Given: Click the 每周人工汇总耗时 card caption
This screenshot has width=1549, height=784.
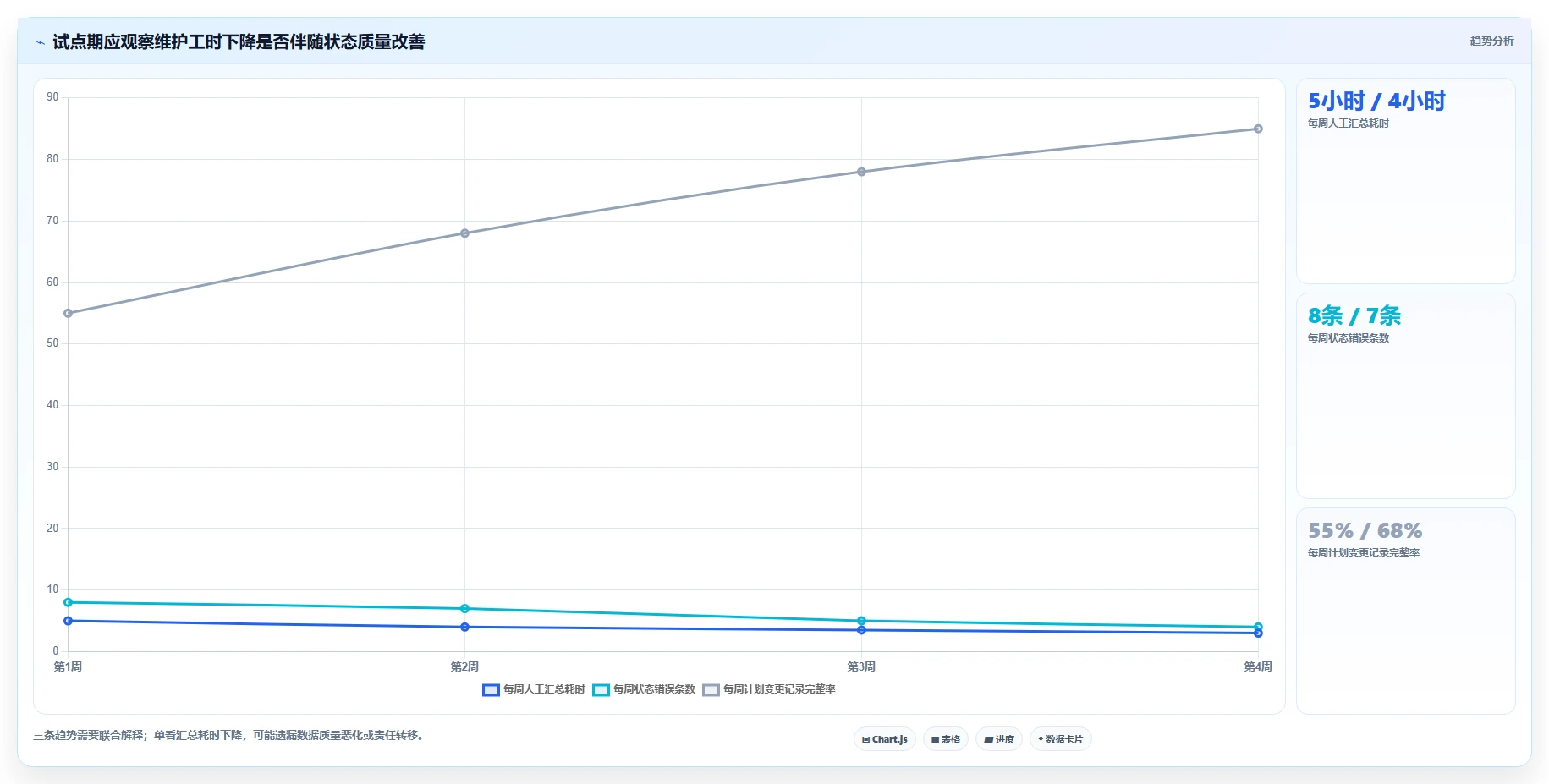Looking at the screenshot, I should [1349, 123].
